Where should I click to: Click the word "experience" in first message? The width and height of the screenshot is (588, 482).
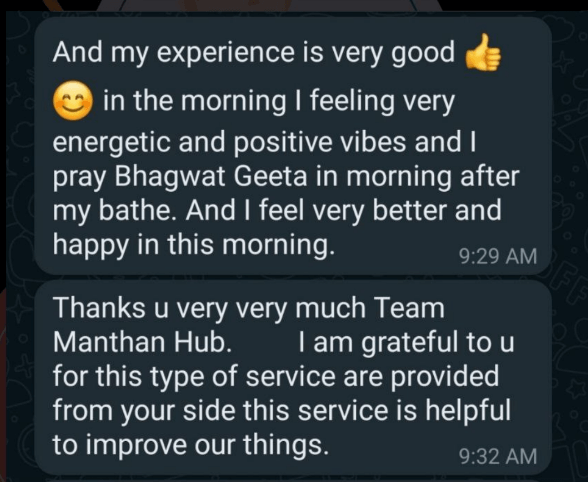(x=225, y=53)
